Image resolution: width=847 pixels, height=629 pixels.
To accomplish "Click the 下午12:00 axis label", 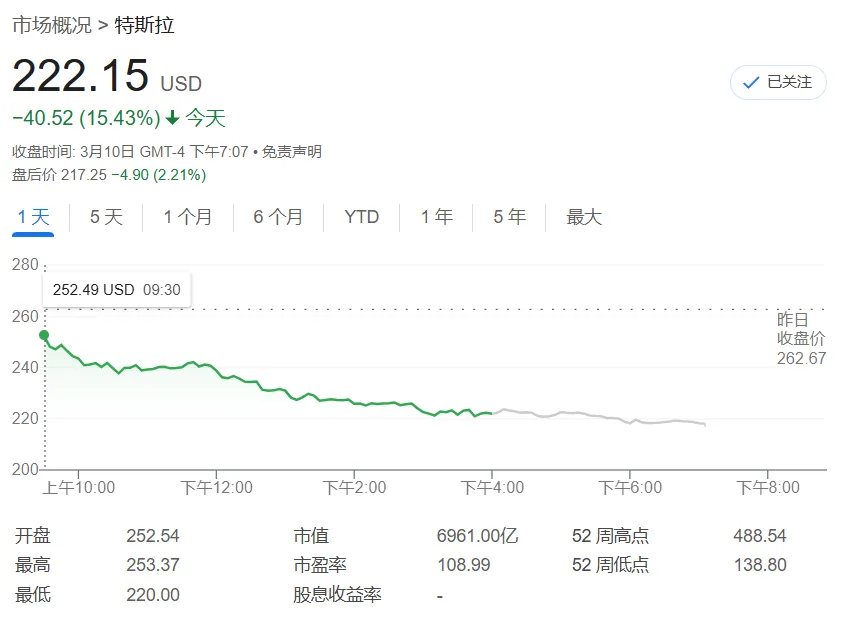I will tap(216, 488).
